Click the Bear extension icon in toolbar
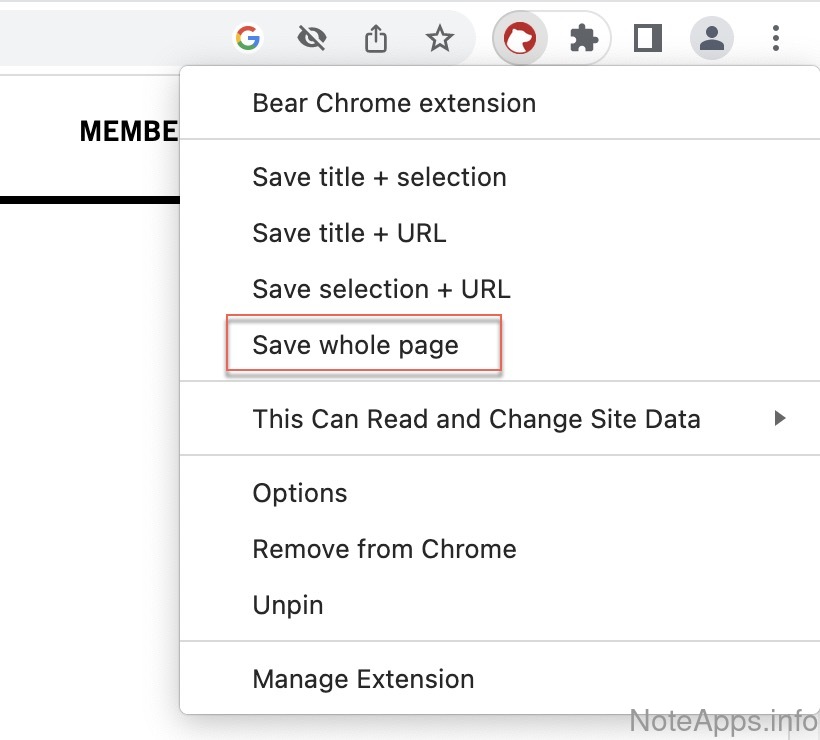Image resolution: width=820 pixels, height=740 pixels. 520,39
